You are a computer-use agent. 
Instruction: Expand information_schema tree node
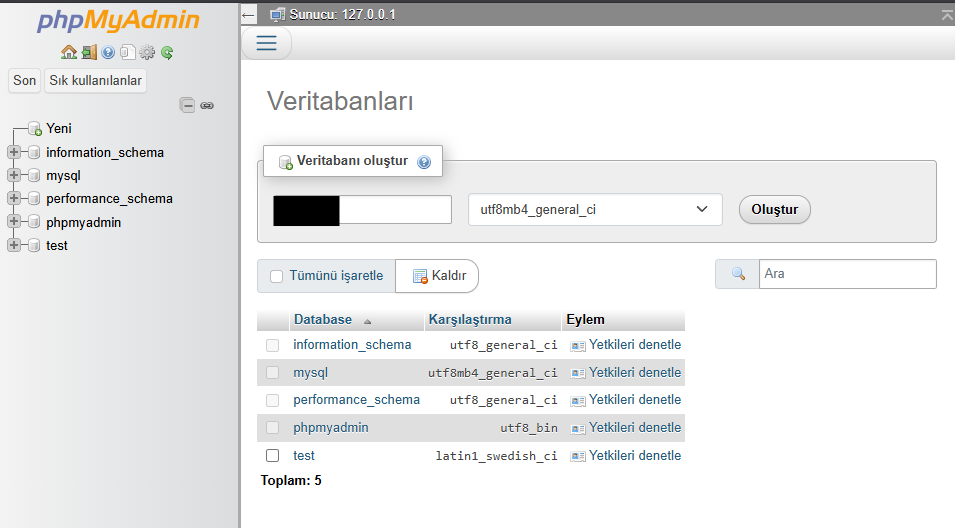point(14,152)
